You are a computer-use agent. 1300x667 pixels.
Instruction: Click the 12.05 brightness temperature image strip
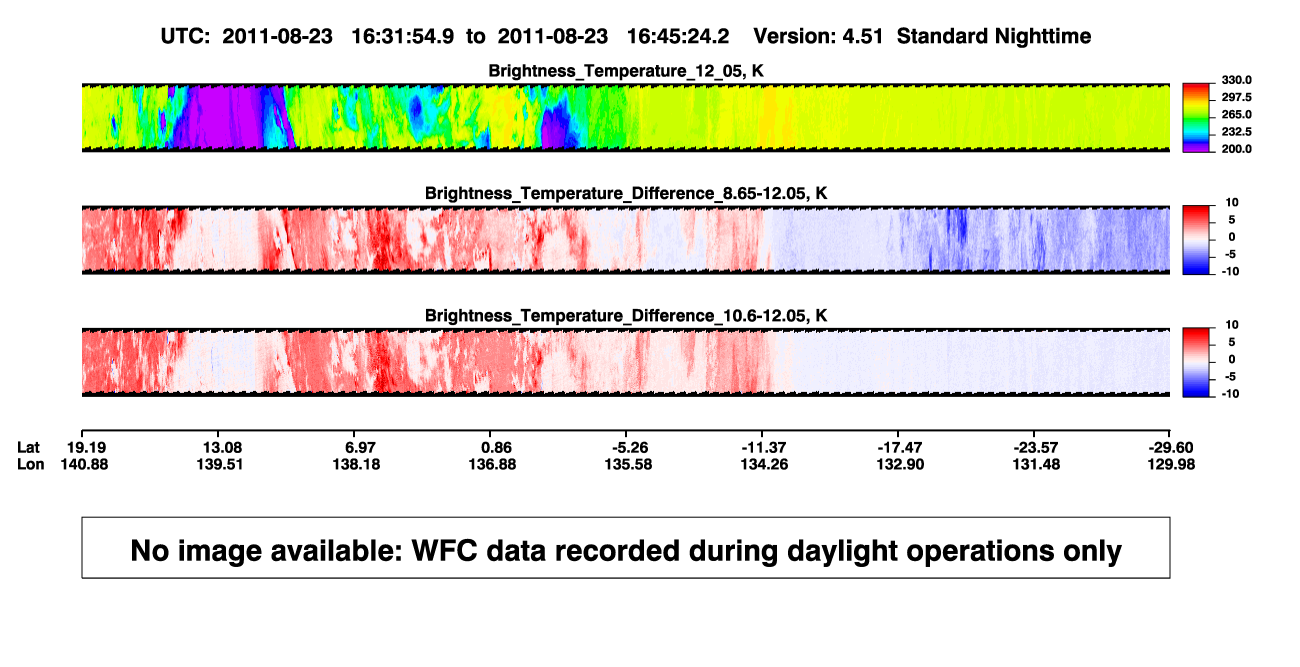626,118
